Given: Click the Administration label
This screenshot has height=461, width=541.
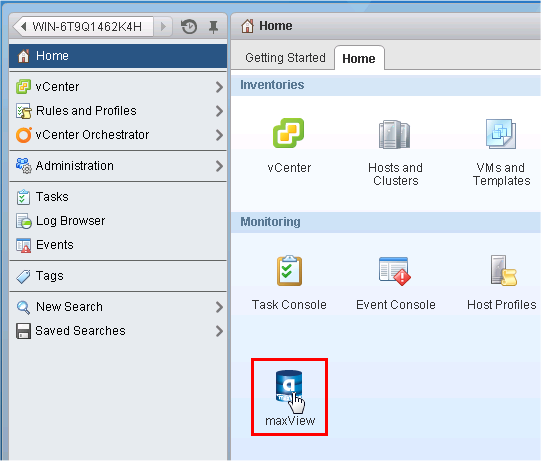Looking at the screenshot, I should [75, 166].
